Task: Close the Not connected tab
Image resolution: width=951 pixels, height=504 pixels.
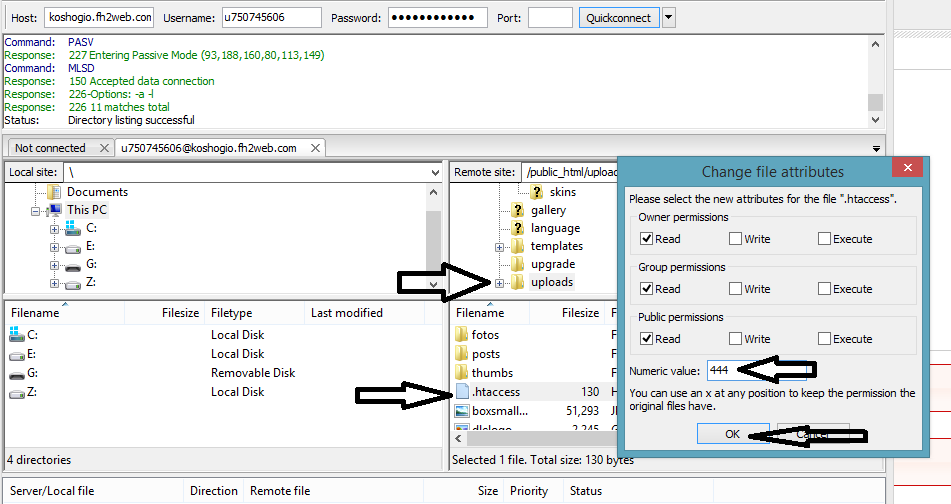Action: (x=104, y=148)
